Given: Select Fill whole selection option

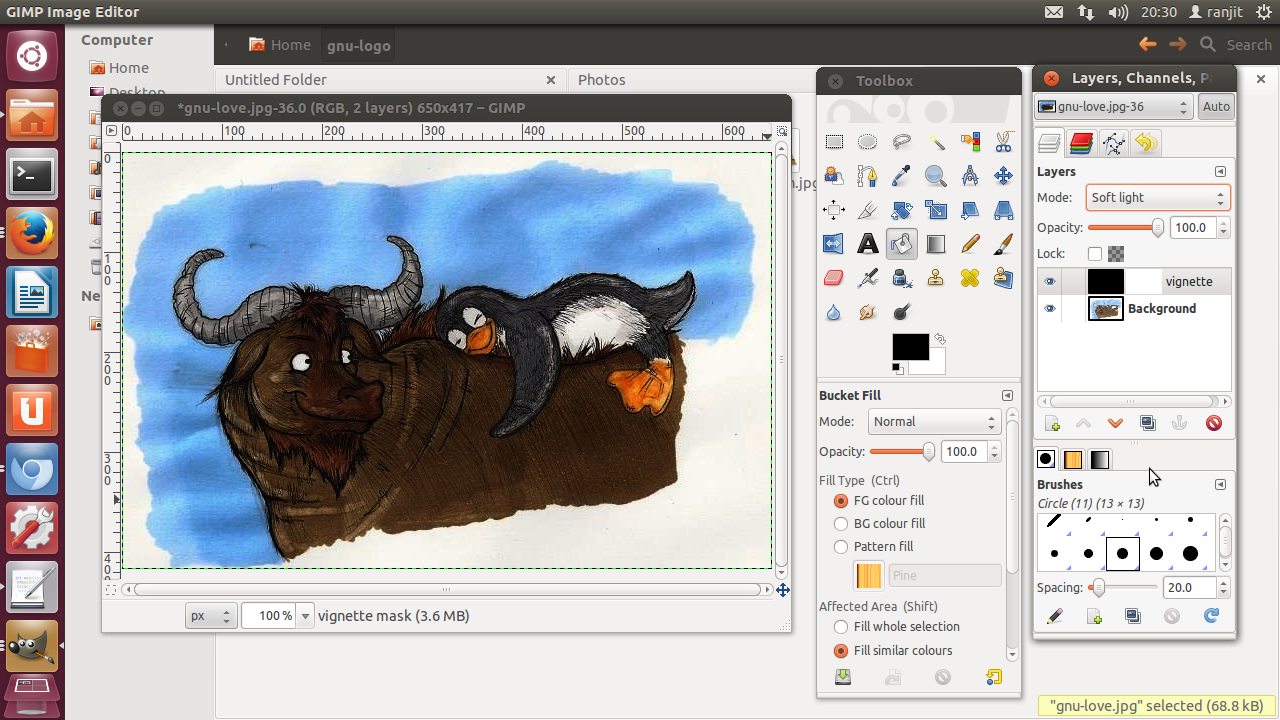Looking at the screenshot, I should (x=841, y=627).
